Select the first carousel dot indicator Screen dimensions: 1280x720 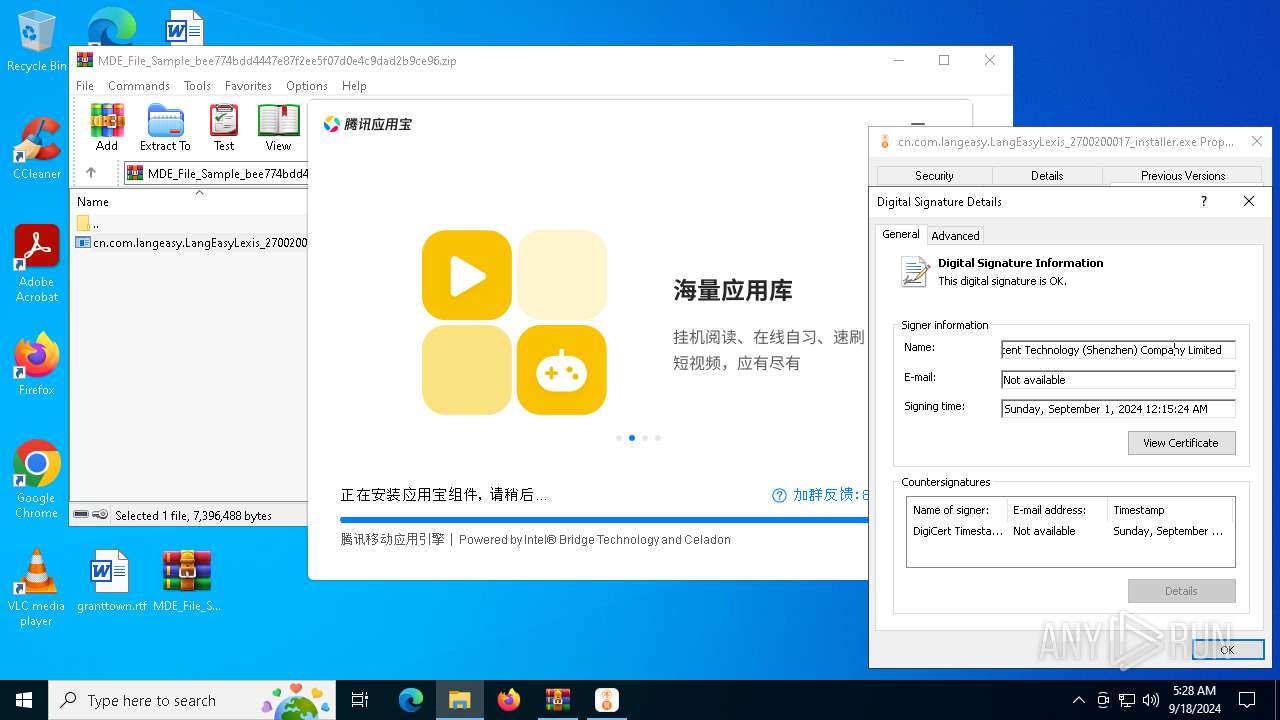pyautogui.click(x=619, y=438)
